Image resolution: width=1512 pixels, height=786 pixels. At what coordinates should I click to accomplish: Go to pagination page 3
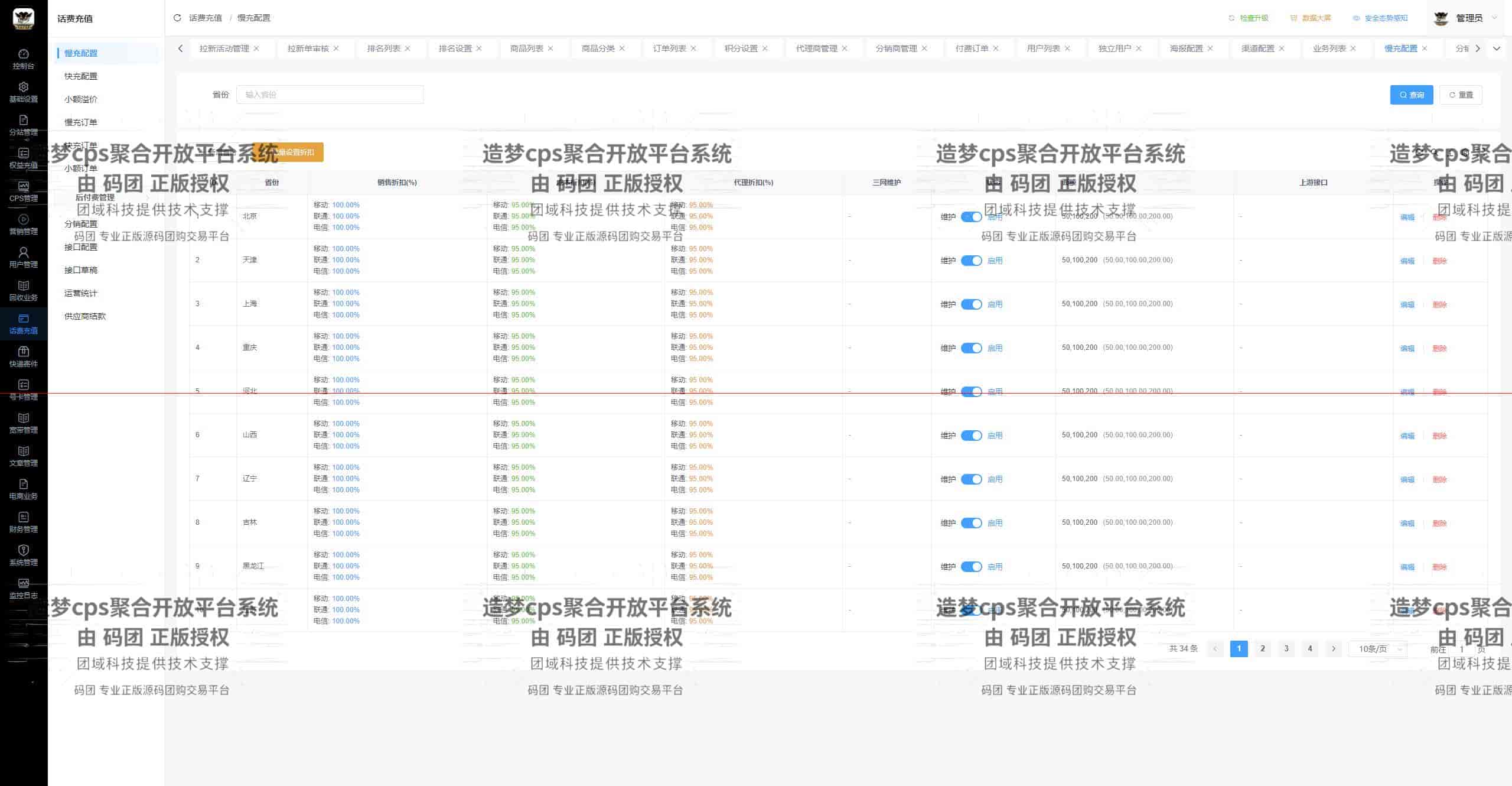1286,649
